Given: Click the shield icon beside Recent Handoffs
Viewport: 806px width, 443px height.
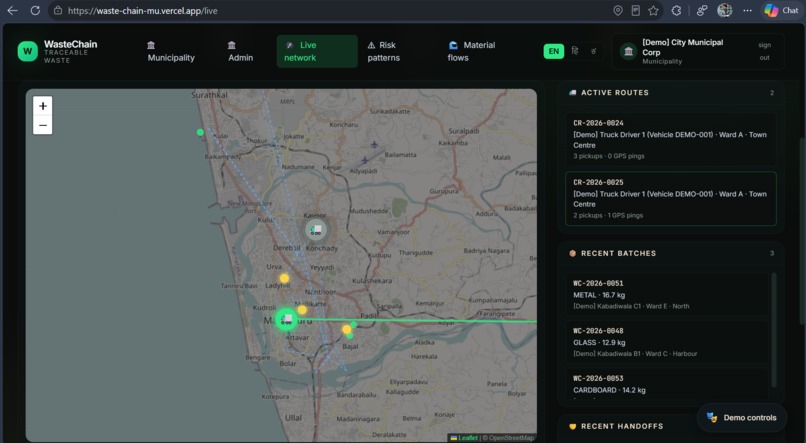Looking at the screenshot, I should (x=573, y=426).
